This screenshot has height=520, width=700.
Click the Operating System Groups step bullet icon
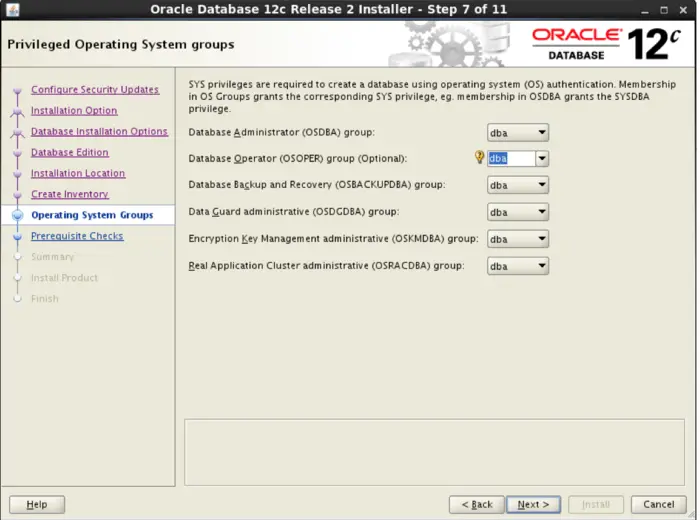coord(17,215)
